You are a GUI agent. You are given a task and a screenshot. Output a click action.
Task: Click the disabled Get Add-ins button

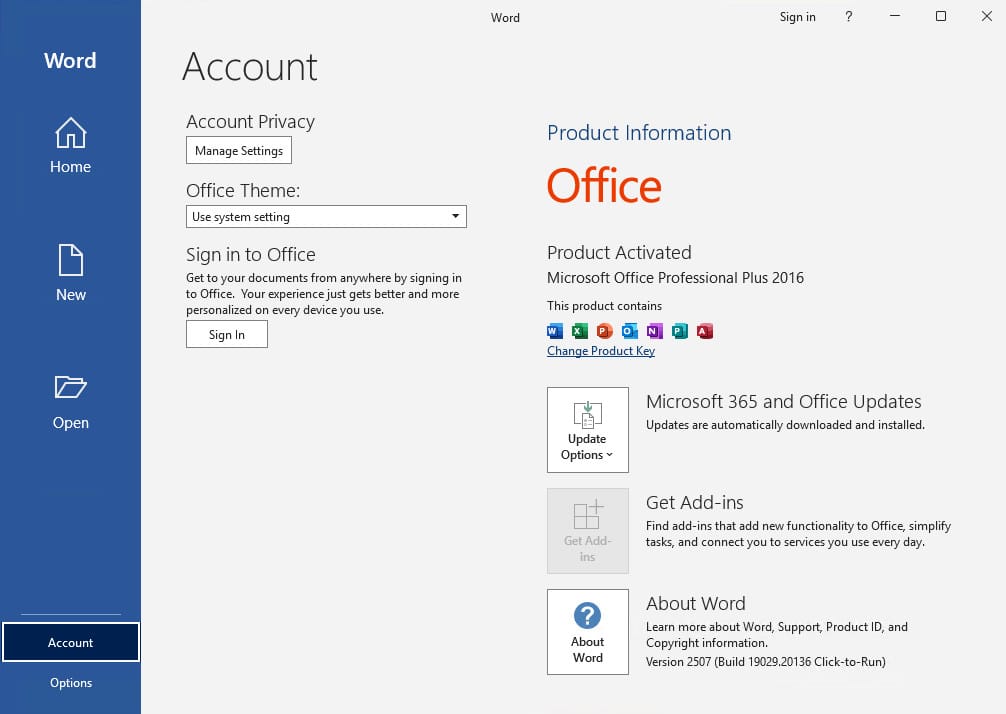588,531
